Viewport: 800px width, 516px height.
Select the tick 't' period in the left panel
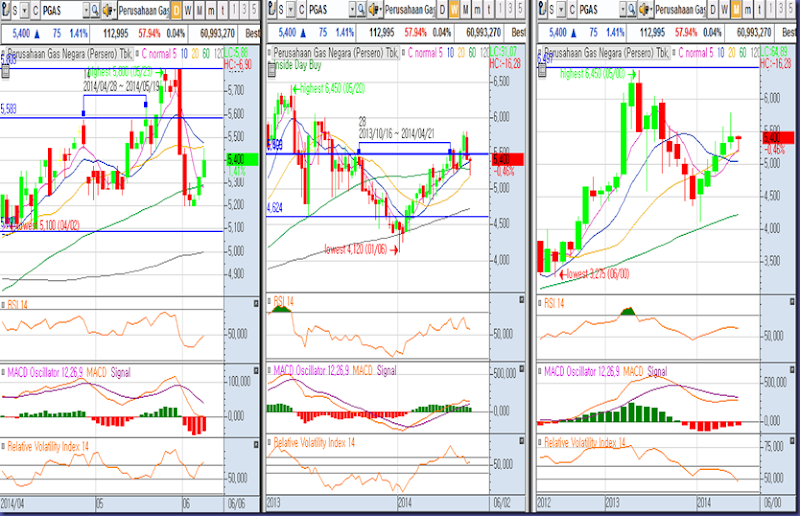222,9
